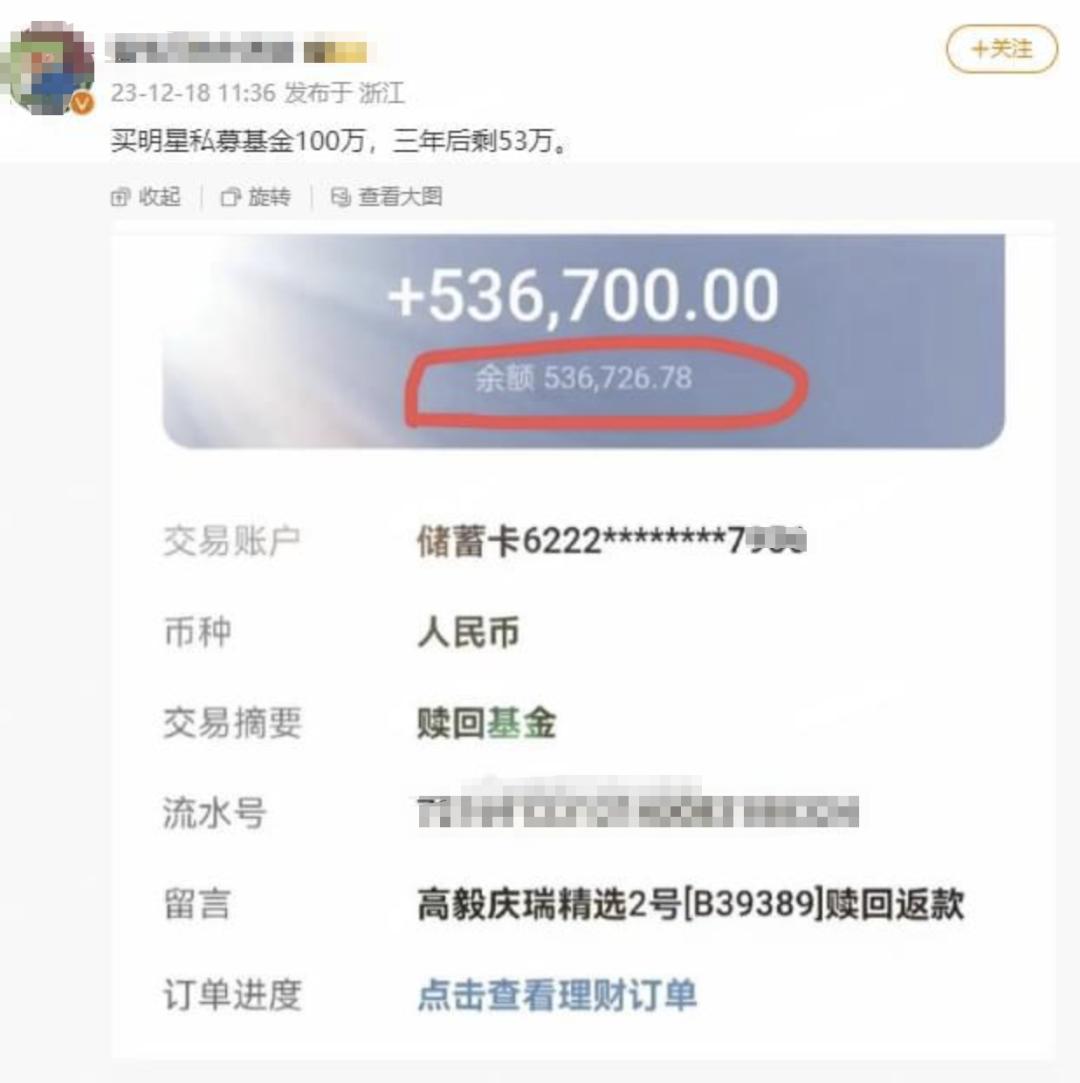
Task: Open full-size view via 查看大图
Action: (x=386, y=197)
